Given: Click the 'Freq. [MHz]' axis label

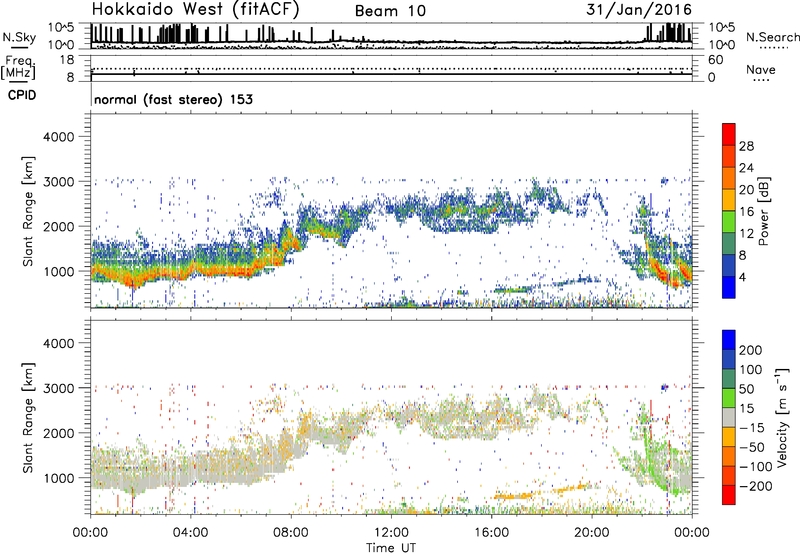Looking at the screenshot, I should [18, 67].
